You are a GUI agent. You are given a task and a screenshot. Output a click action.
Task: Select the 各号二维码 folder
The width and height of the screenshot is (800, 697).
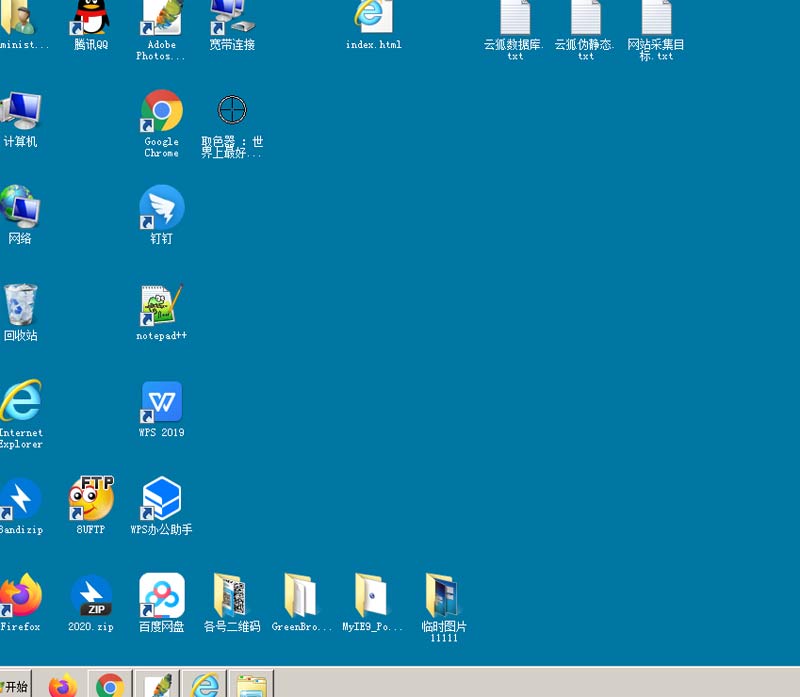click(x=232, y=595)
